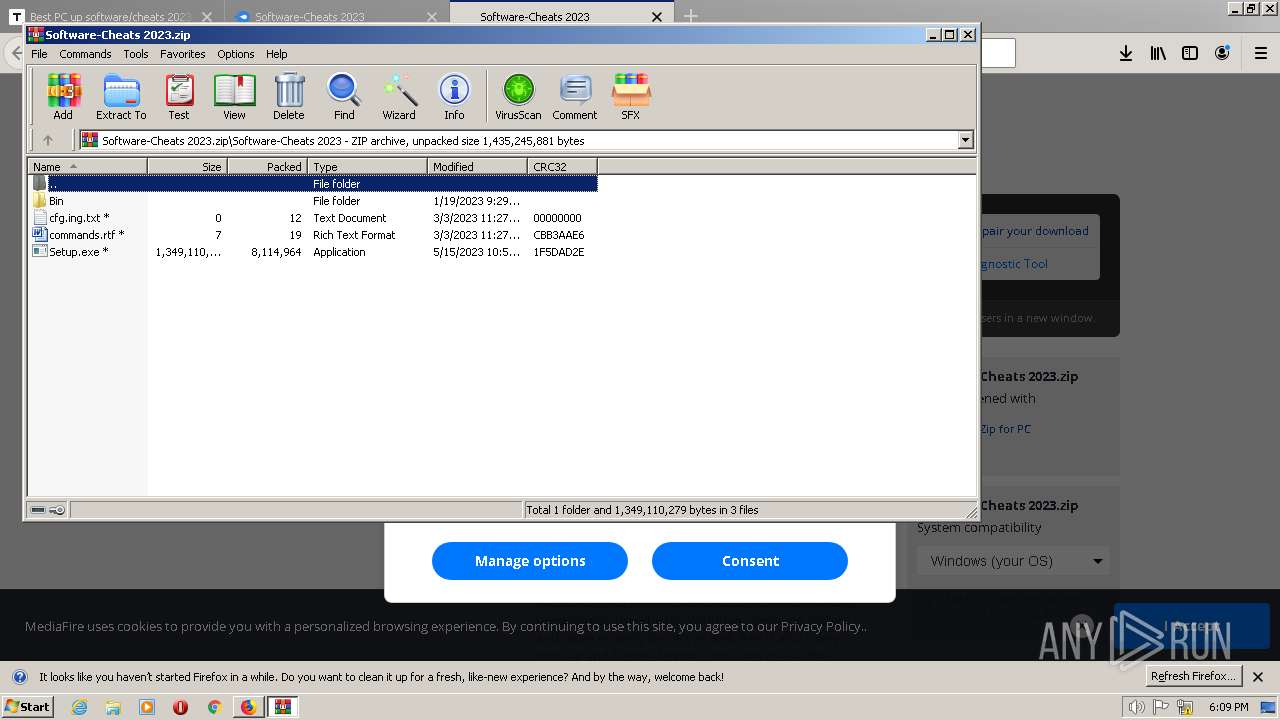Click the Refresh Firefox button
The image size is (1280, 720).
1193,677
